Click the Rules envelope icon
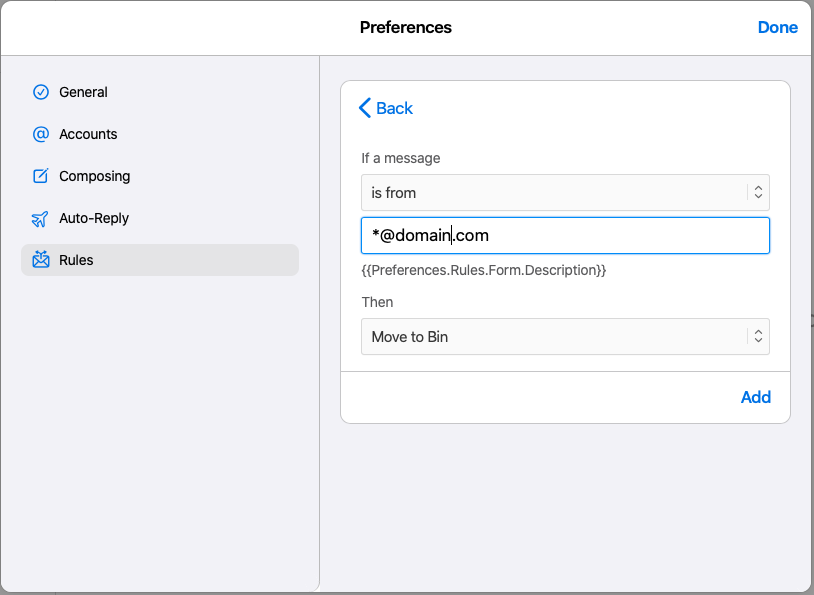 [x=41, y=260]
